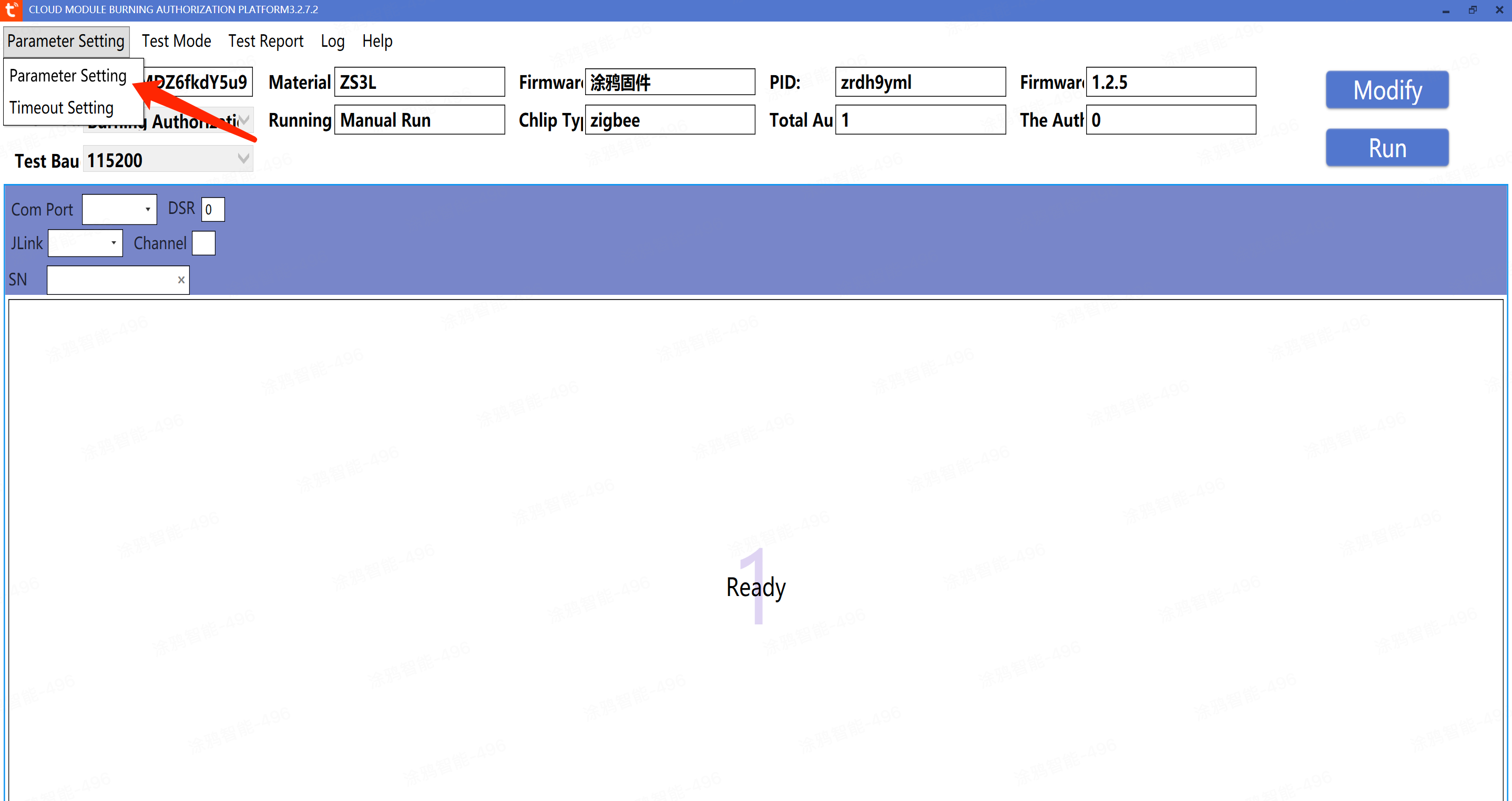
Task: Click the DSR value field
Action: 212,210
